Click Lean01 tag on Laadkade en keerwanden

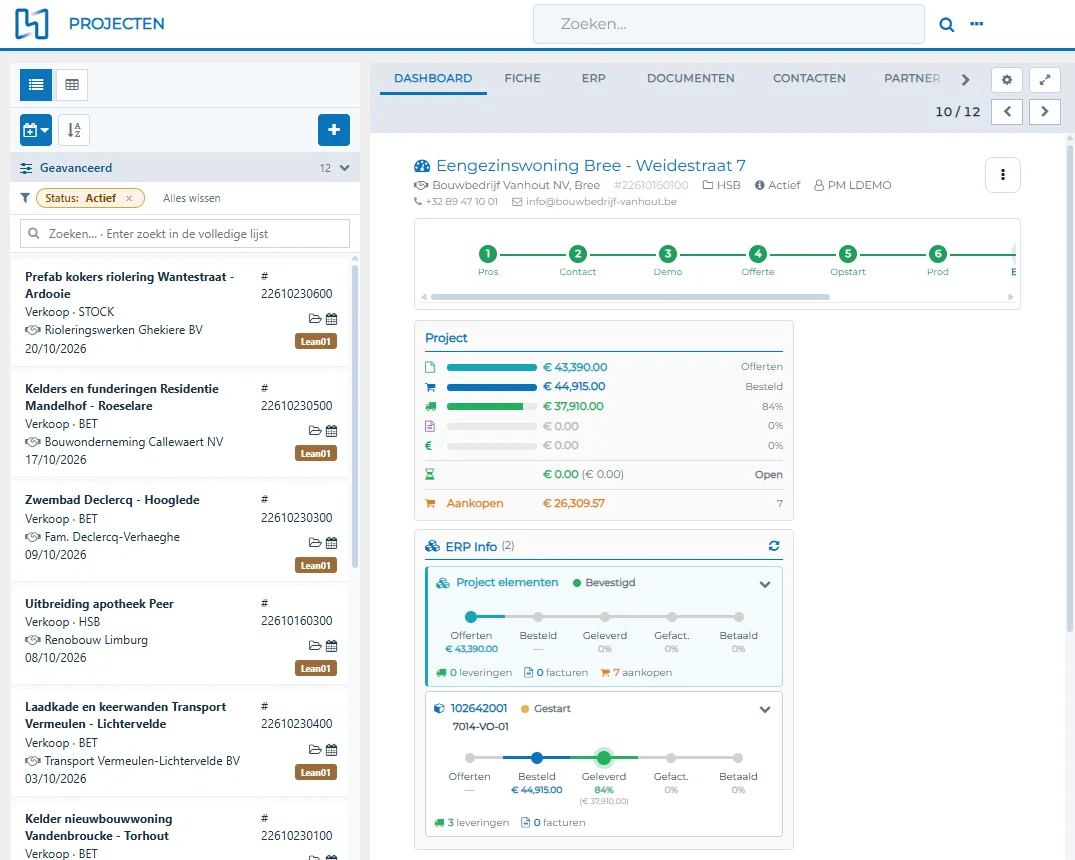click(x=316, y=773)
